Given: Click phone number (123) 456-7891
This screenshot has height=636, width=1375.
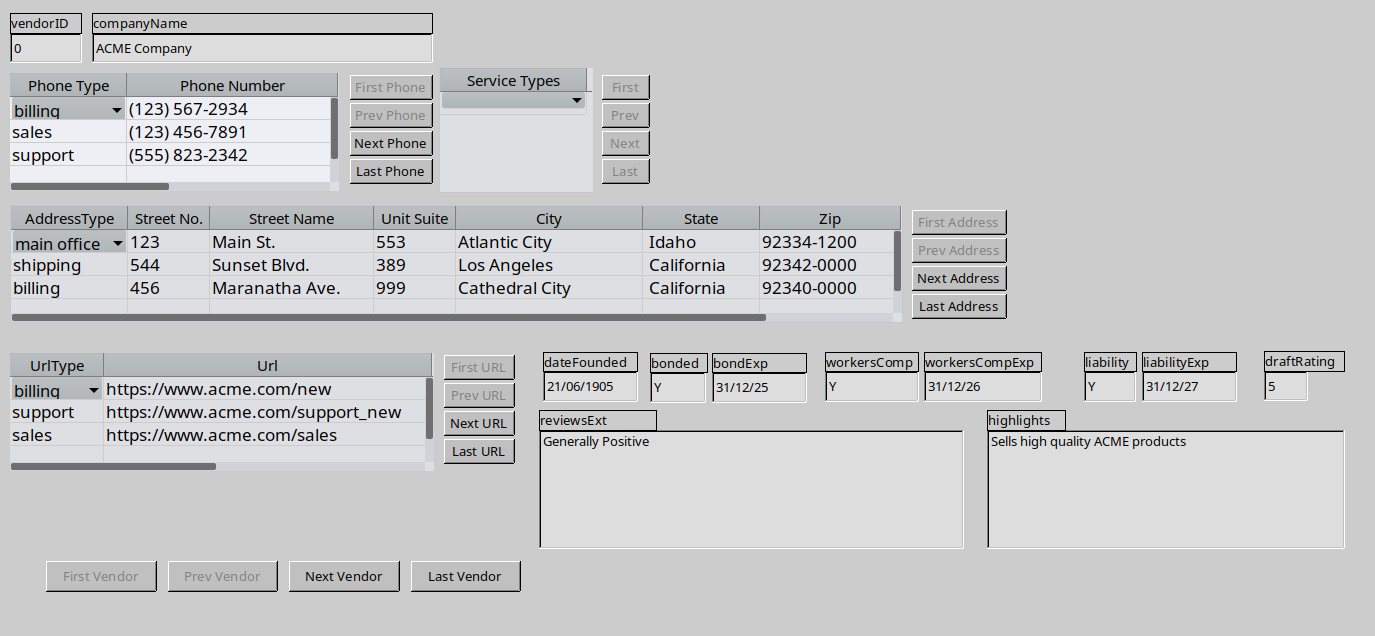Looking at the screenshot, I should (228, 132).
